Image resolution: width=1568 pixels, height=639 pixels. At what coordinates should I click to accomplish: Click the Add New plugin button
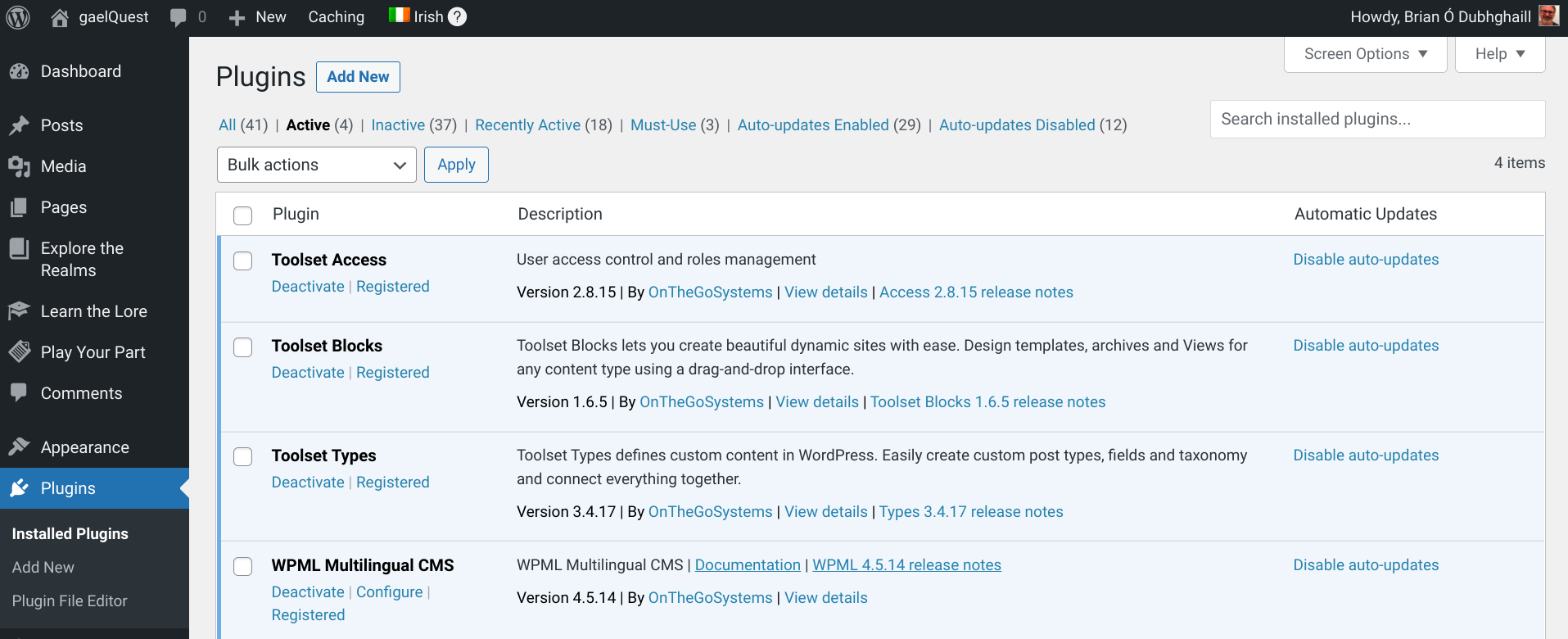pyautogui.click(x=358, y=77)
